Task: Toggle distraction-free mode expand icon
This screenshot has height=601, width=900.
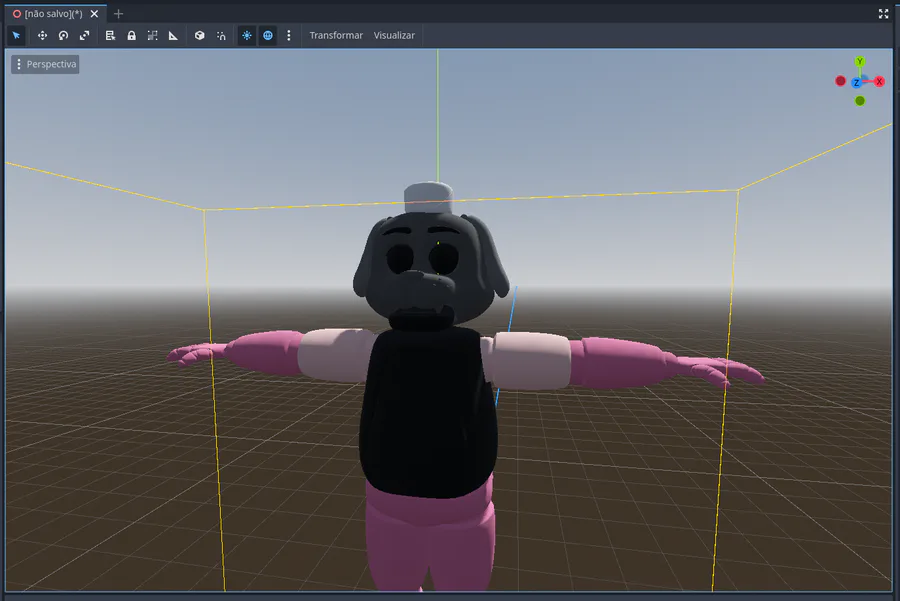Action: click(x=883, y=14)
